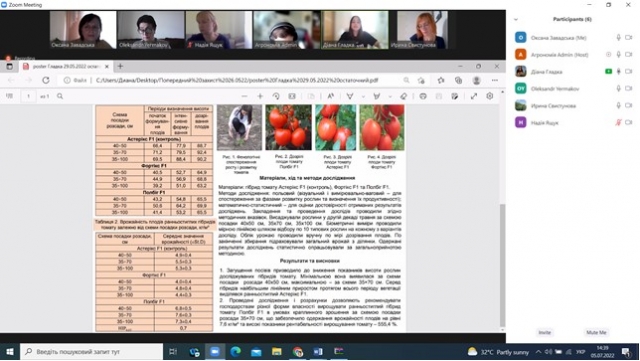This screenshot has height=361, width=640.
Task: Open browser Collections icon
Action: pos(458,80)
